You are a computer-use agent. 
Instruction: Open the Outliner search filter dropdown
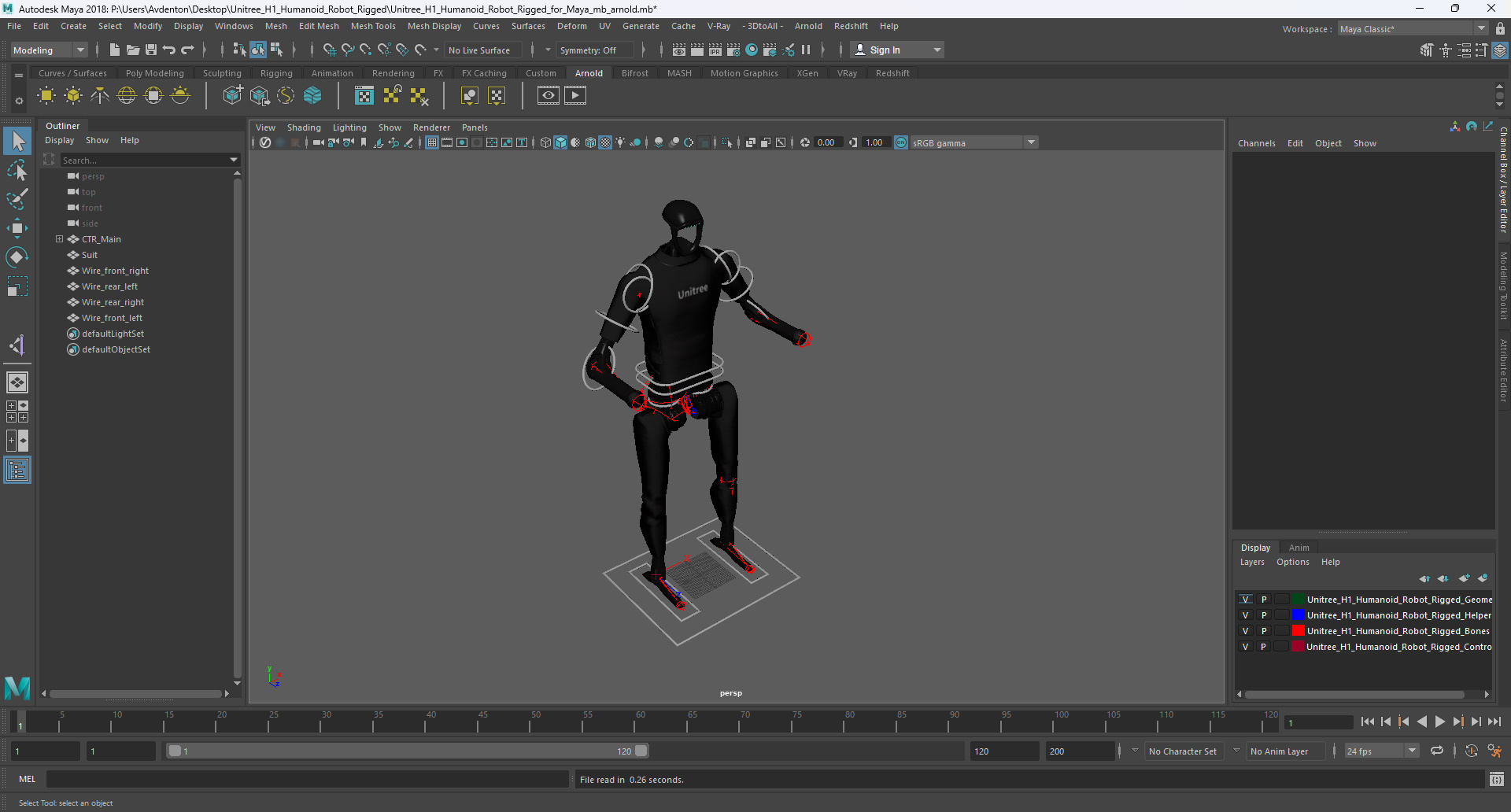pyautogui.click(x=233, y=160)
